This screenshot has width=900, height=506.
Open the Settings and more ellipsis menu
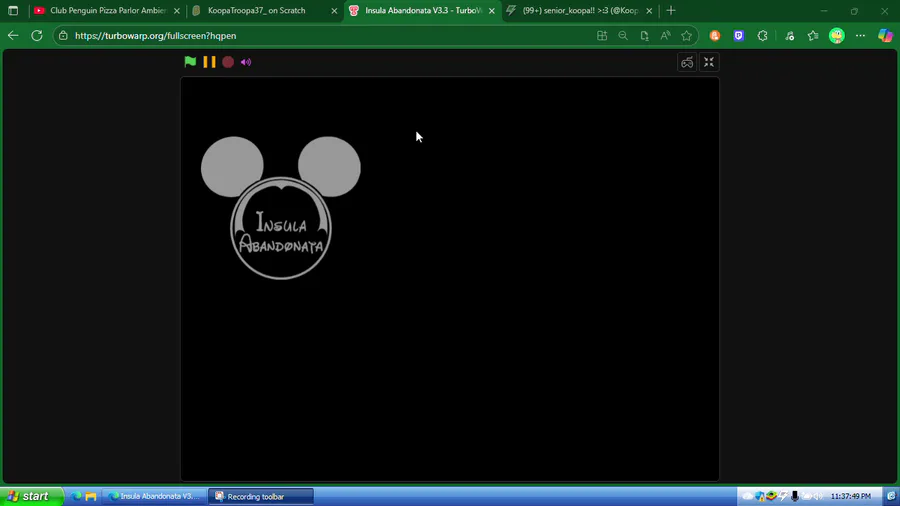860,36
